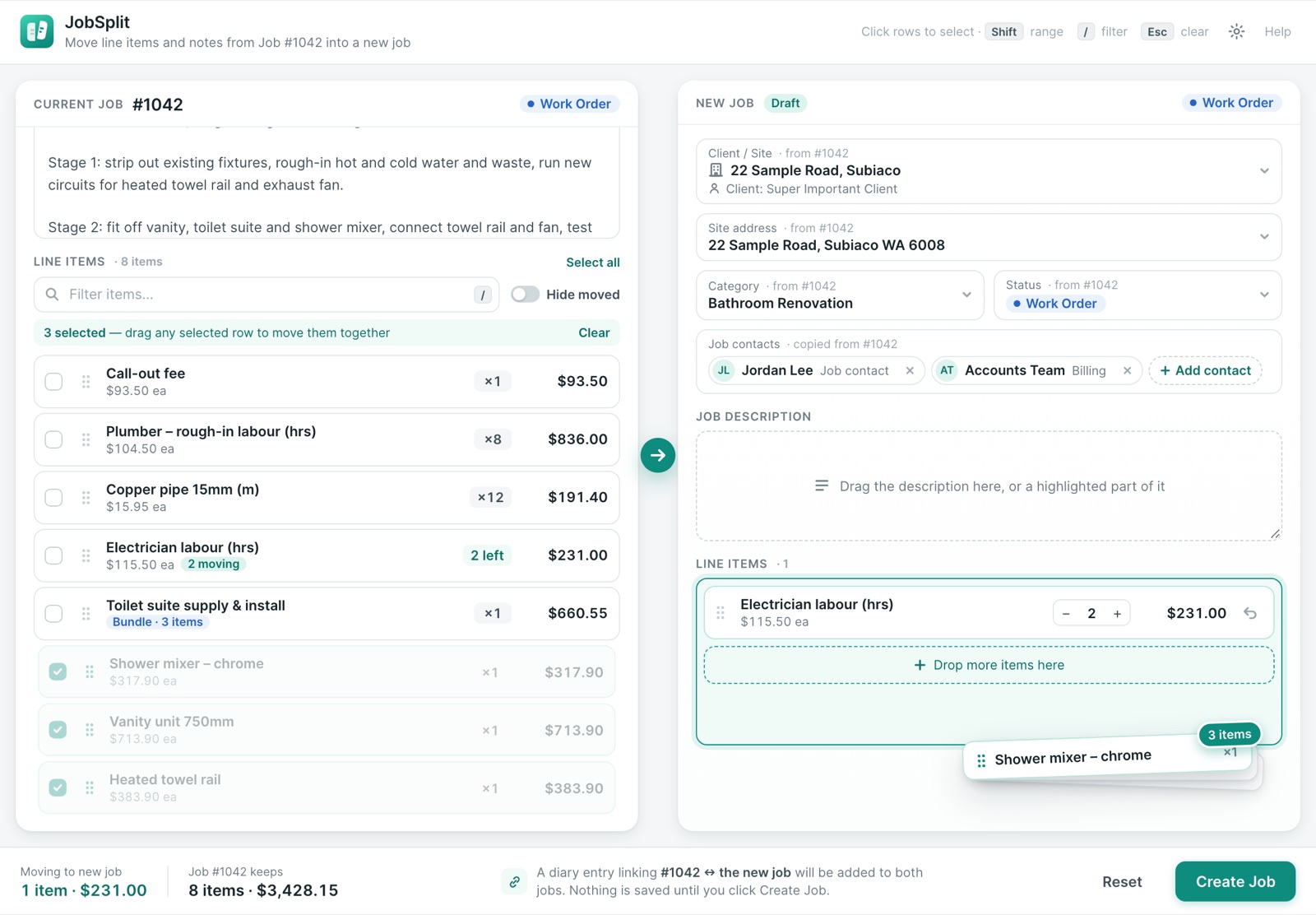Click Select all line items link
The width and height of the screenshot is (1316, 915).
tap(593, 262)
